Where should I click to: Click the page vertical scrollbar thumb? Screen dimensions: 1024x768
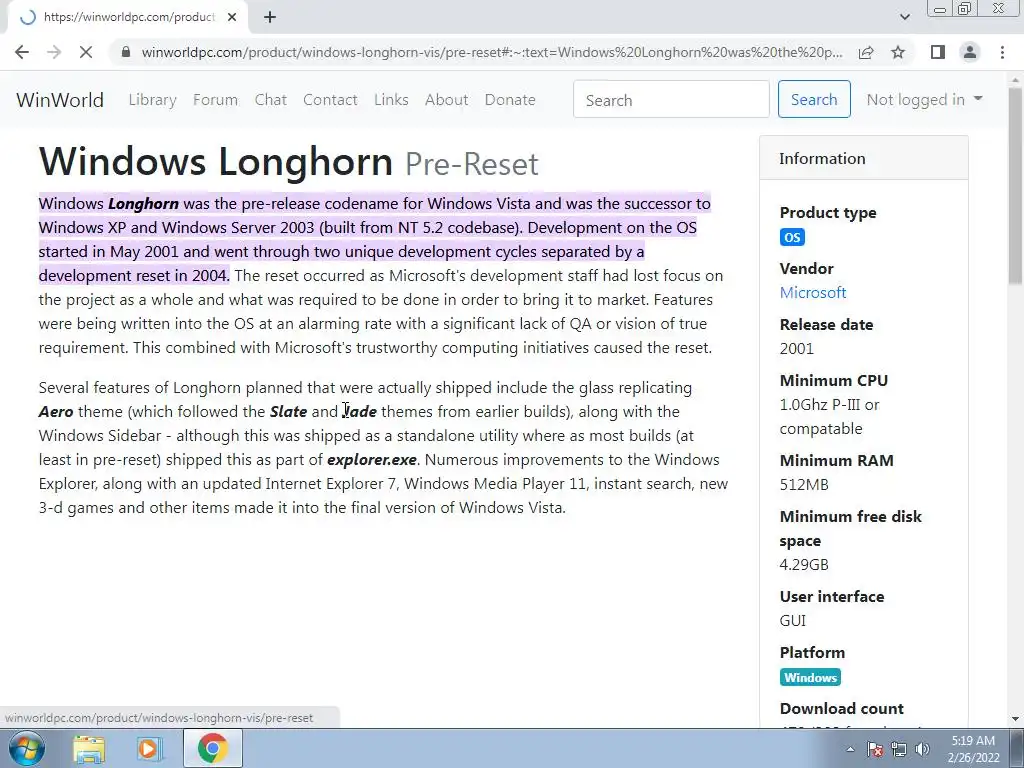[x=1015, y=186]
